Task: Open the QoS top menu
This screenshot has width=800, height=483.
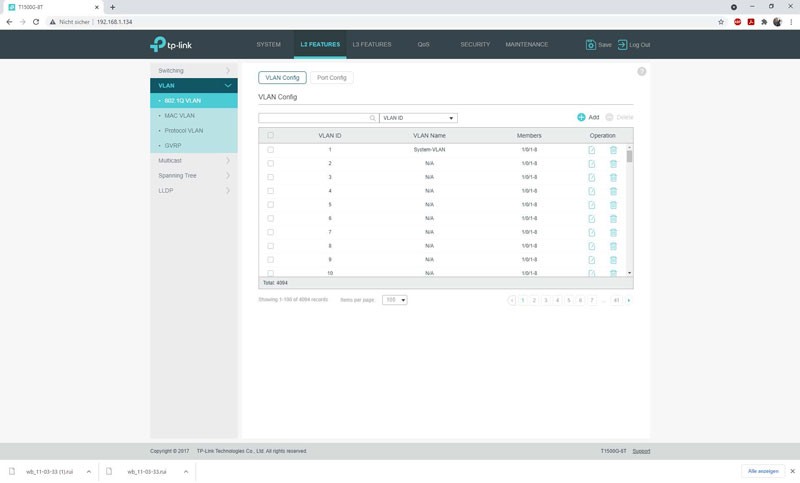Action: 424,45
